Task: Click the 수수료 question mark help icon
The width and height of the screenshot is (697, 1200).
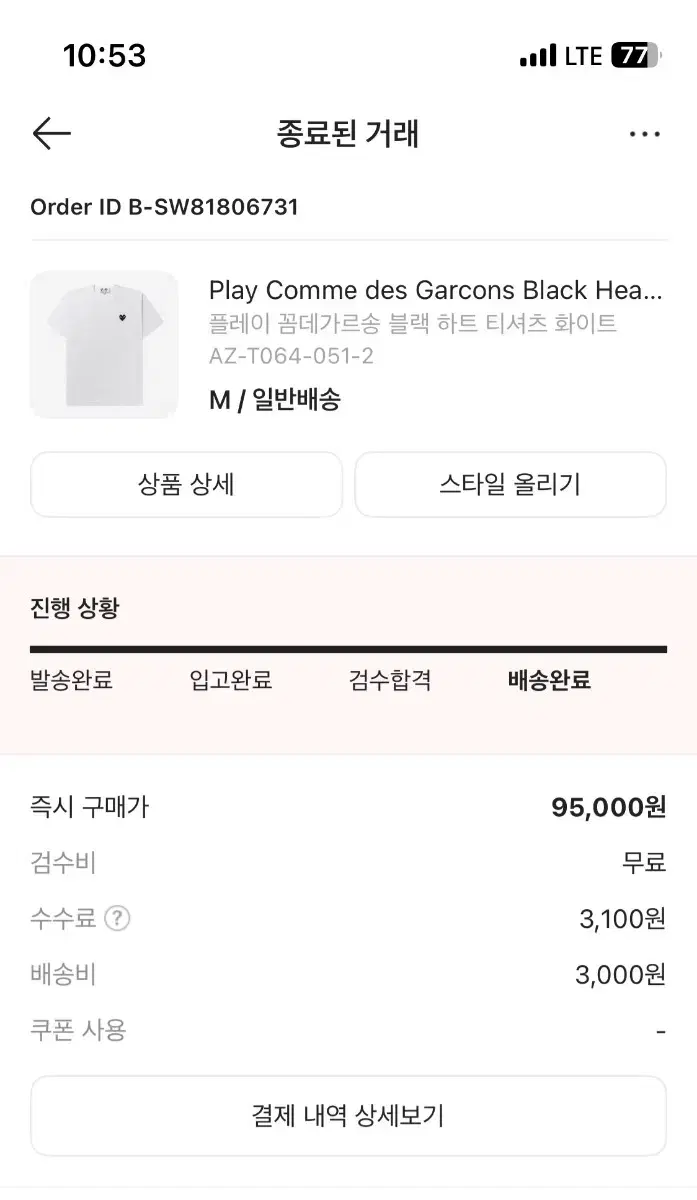Action: pos(118,918)
